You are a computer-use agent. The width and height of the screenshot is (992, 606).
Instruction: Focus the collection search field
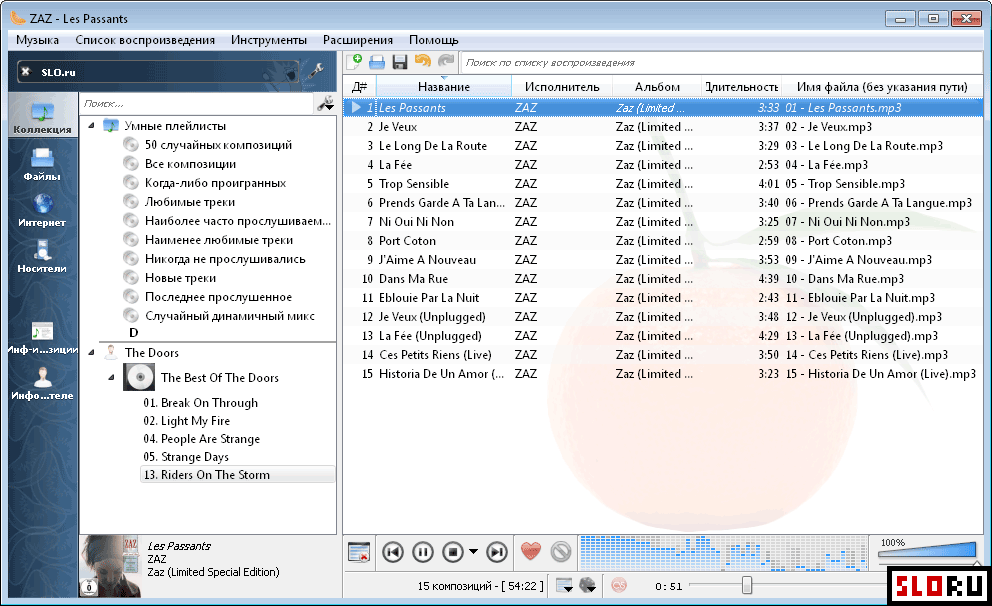(x=197, y=104)
